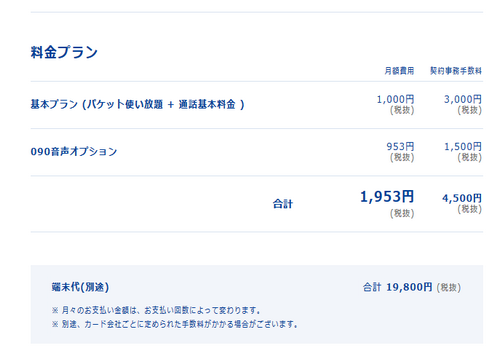
Task: Click the 契約事務手数料 column header
Action: [456, 71]
